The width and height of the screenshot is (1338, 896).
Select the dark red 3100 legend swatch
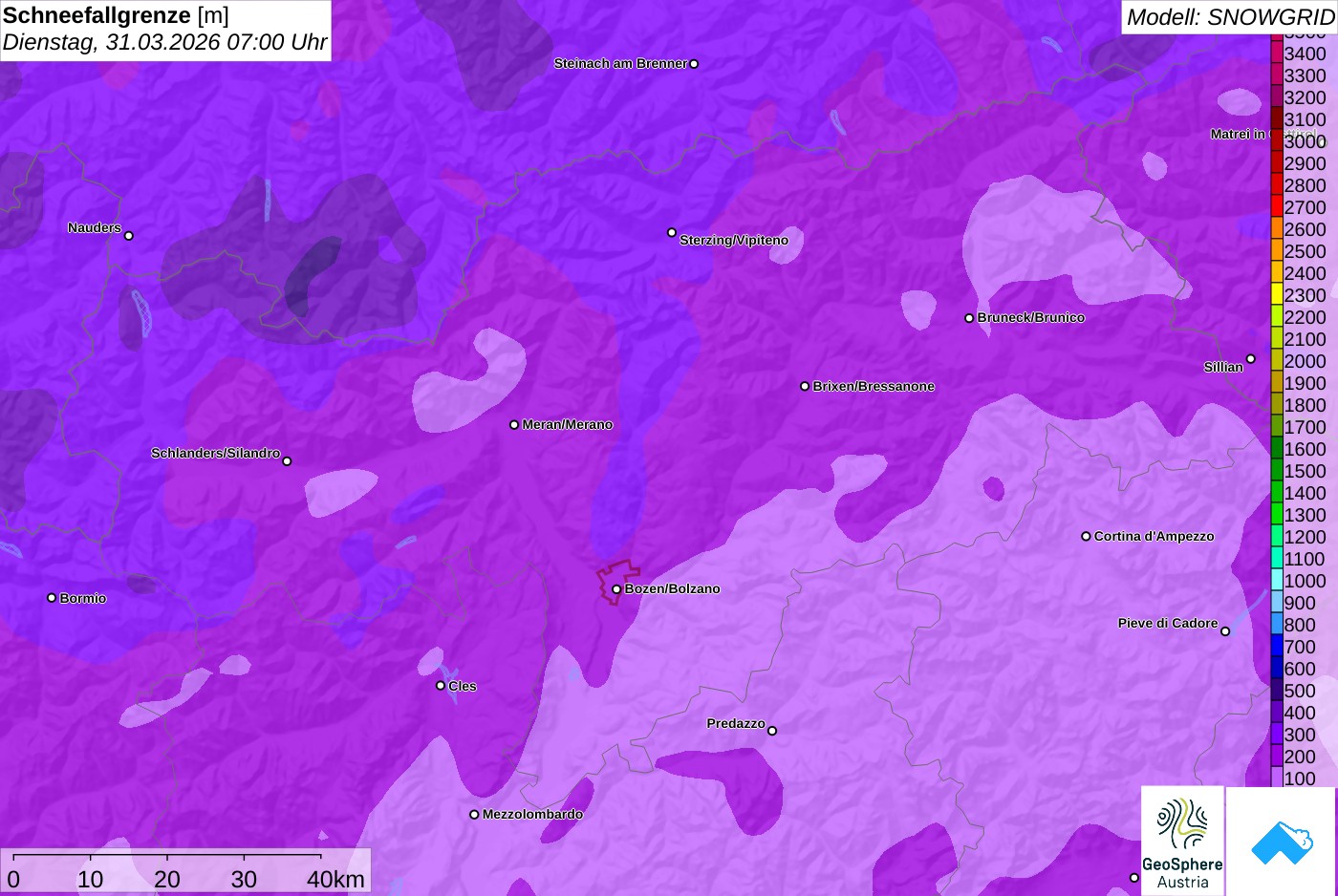tap(1277, 118)
